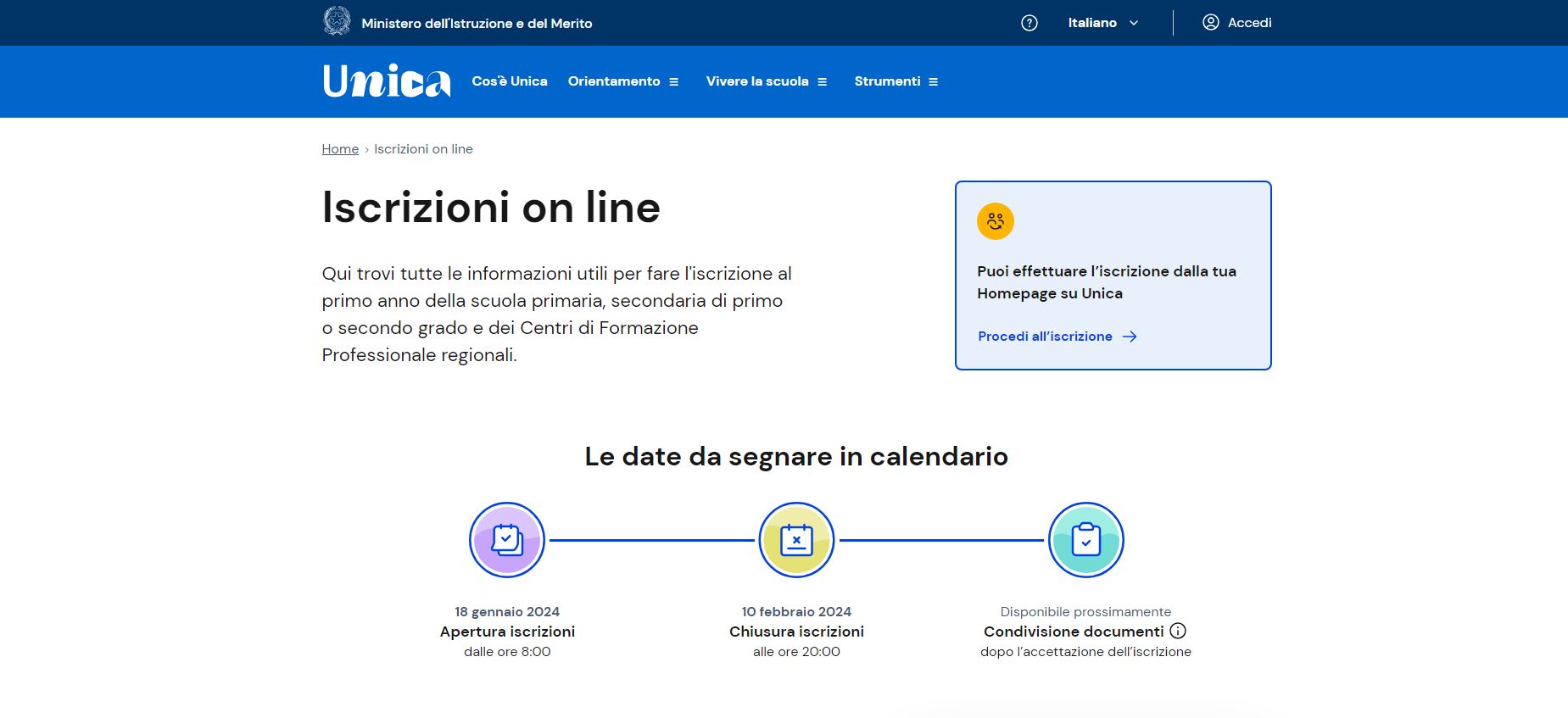The image size is (1568, 718).
Task: Click the Iscrizioni on line breadcrumb text
Action: [423, 149]
